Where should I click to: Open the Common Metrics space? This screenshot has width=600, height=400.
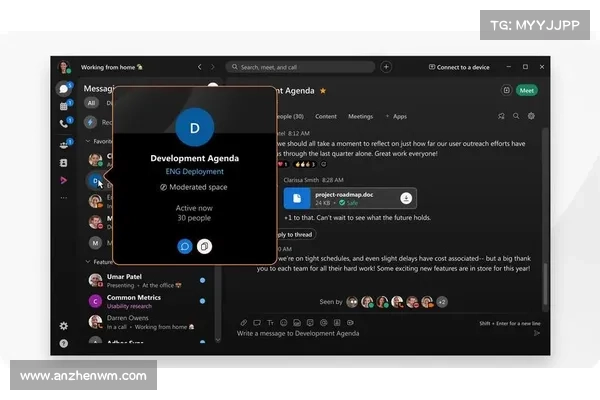click(147, 301)
